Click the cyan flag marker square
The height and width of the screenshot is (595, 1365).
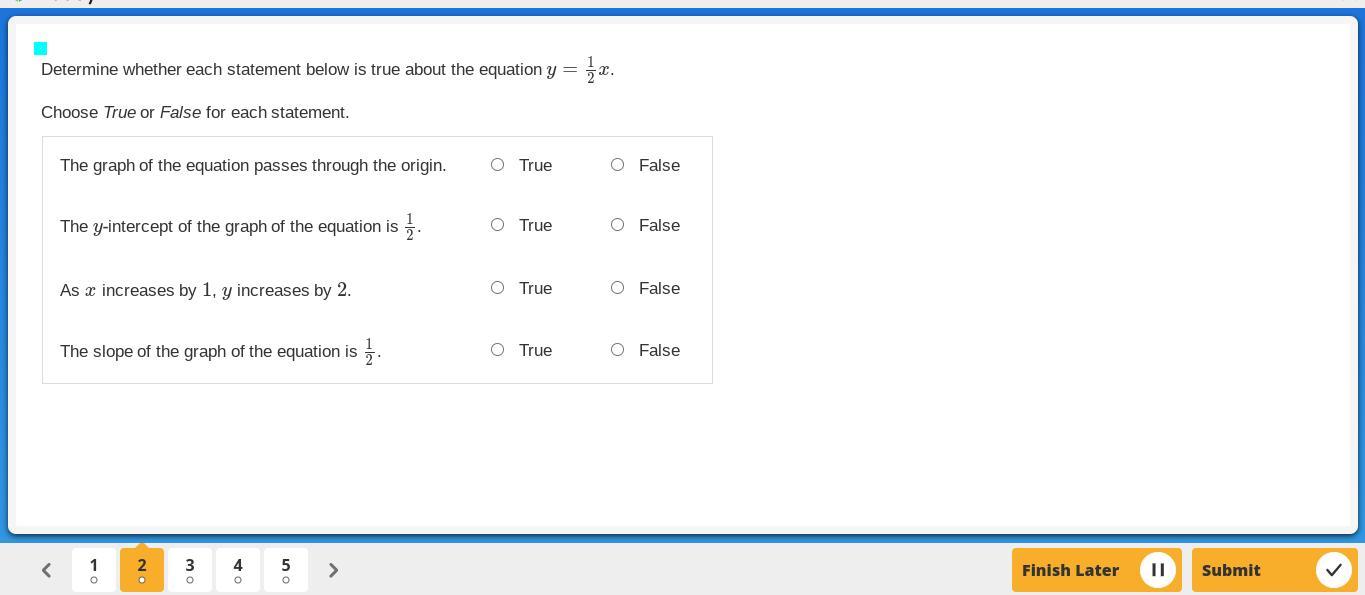[41, 48]
